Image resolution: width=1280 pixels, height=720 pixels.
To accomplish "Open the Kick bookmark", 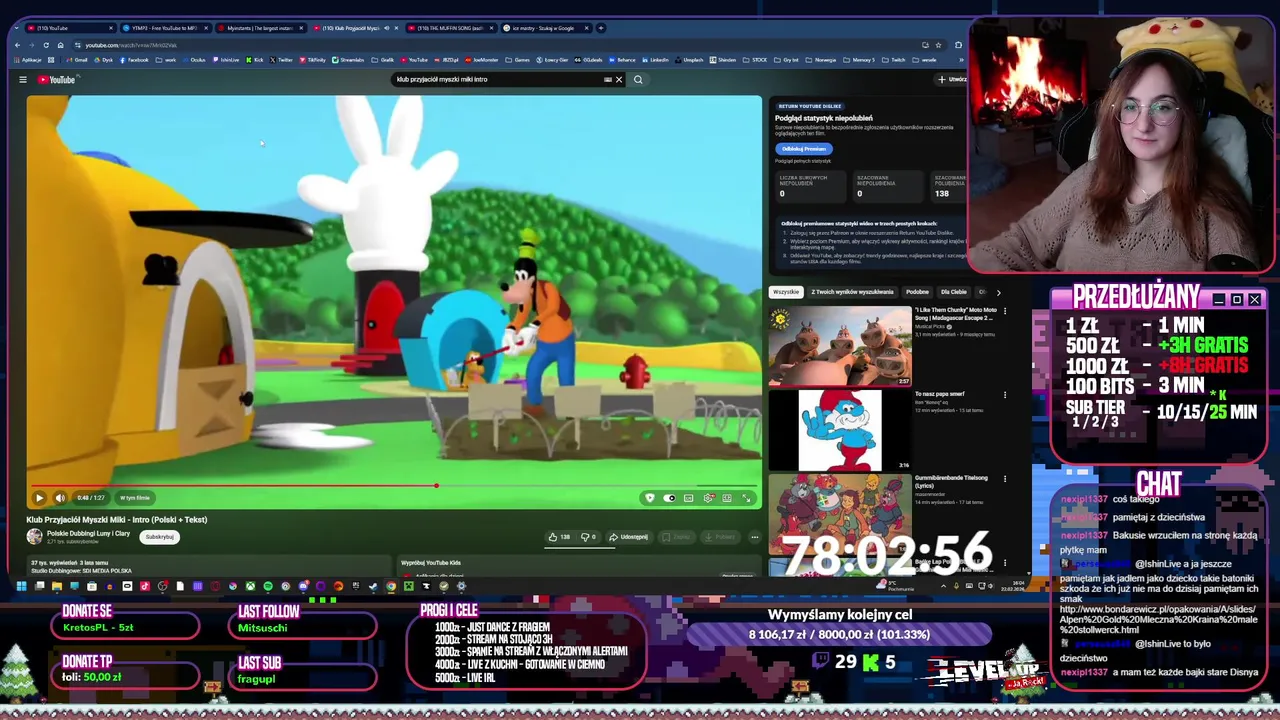I will pos(255,60).
